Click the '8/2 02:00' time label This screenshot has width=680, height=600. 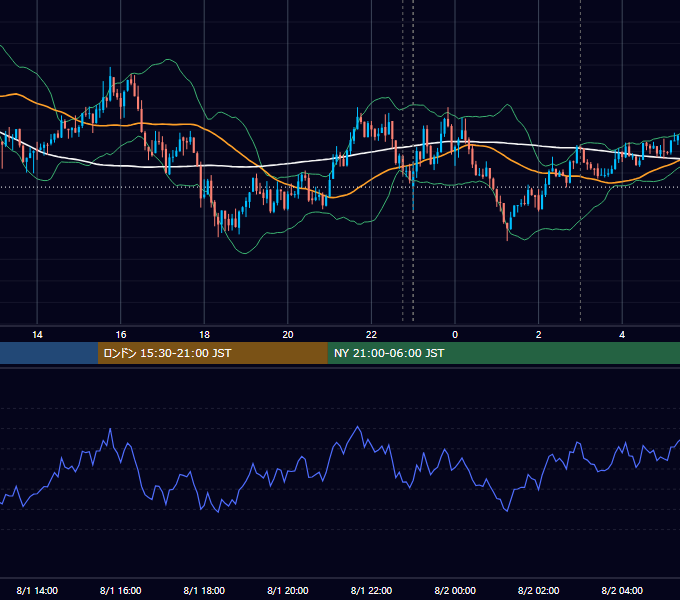point(539,590)
